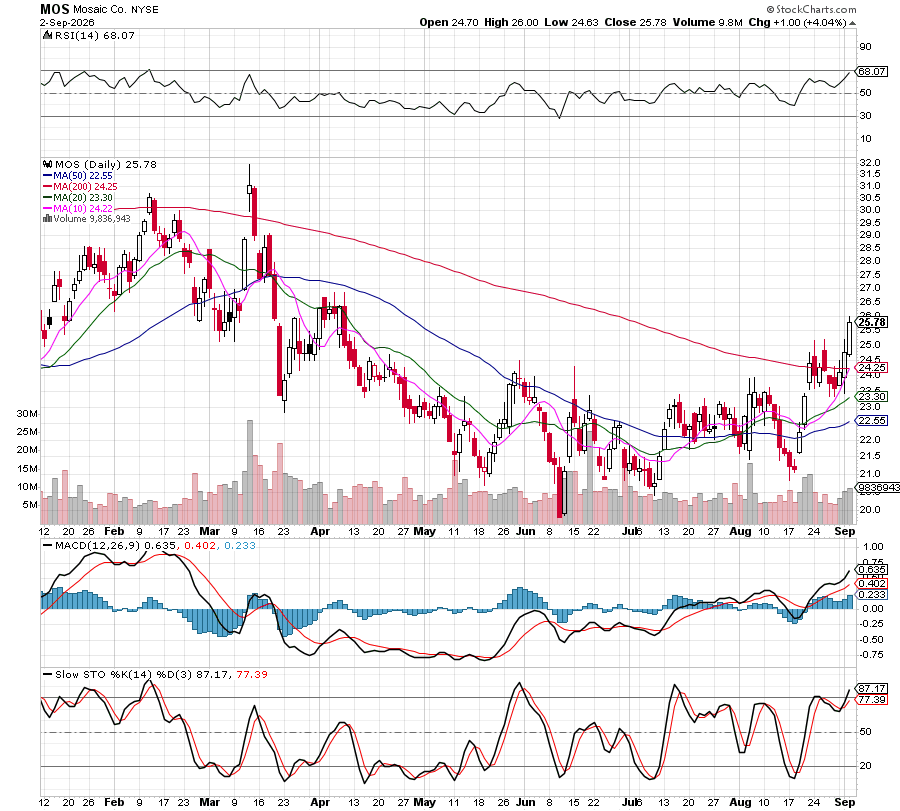Click the MOS (Daily) 25.78 legend entry
The height and width of the screenshot is (811, 900).
(x=106, y=165)
